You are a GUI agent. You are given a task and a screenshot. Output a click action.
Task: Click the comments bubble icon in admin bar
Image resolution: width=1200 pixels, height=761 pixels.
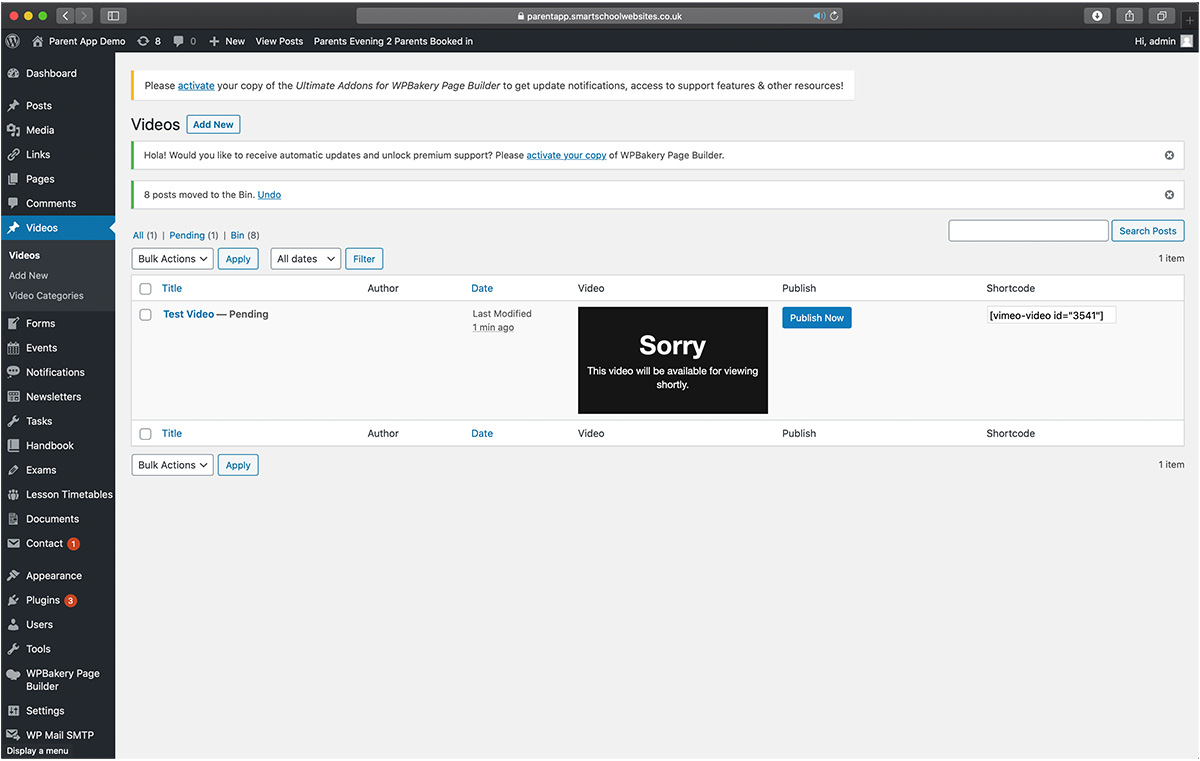179,41
